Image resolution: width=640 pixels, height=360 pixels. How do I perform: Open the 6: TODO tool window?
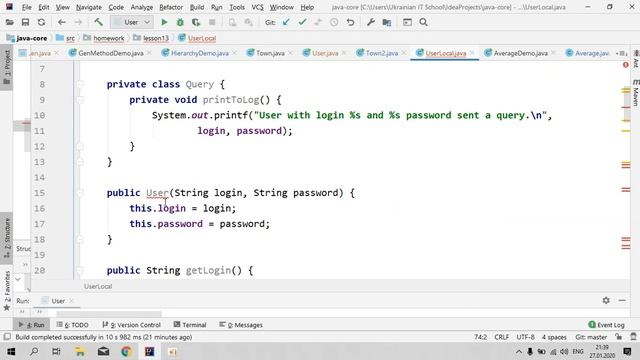tap(72, 325)
